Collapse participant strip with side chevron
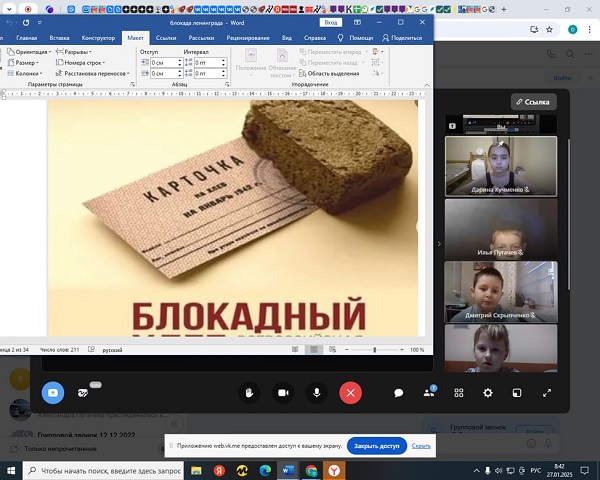The height and width of the screenshot is (480, 600). point(439,243)
